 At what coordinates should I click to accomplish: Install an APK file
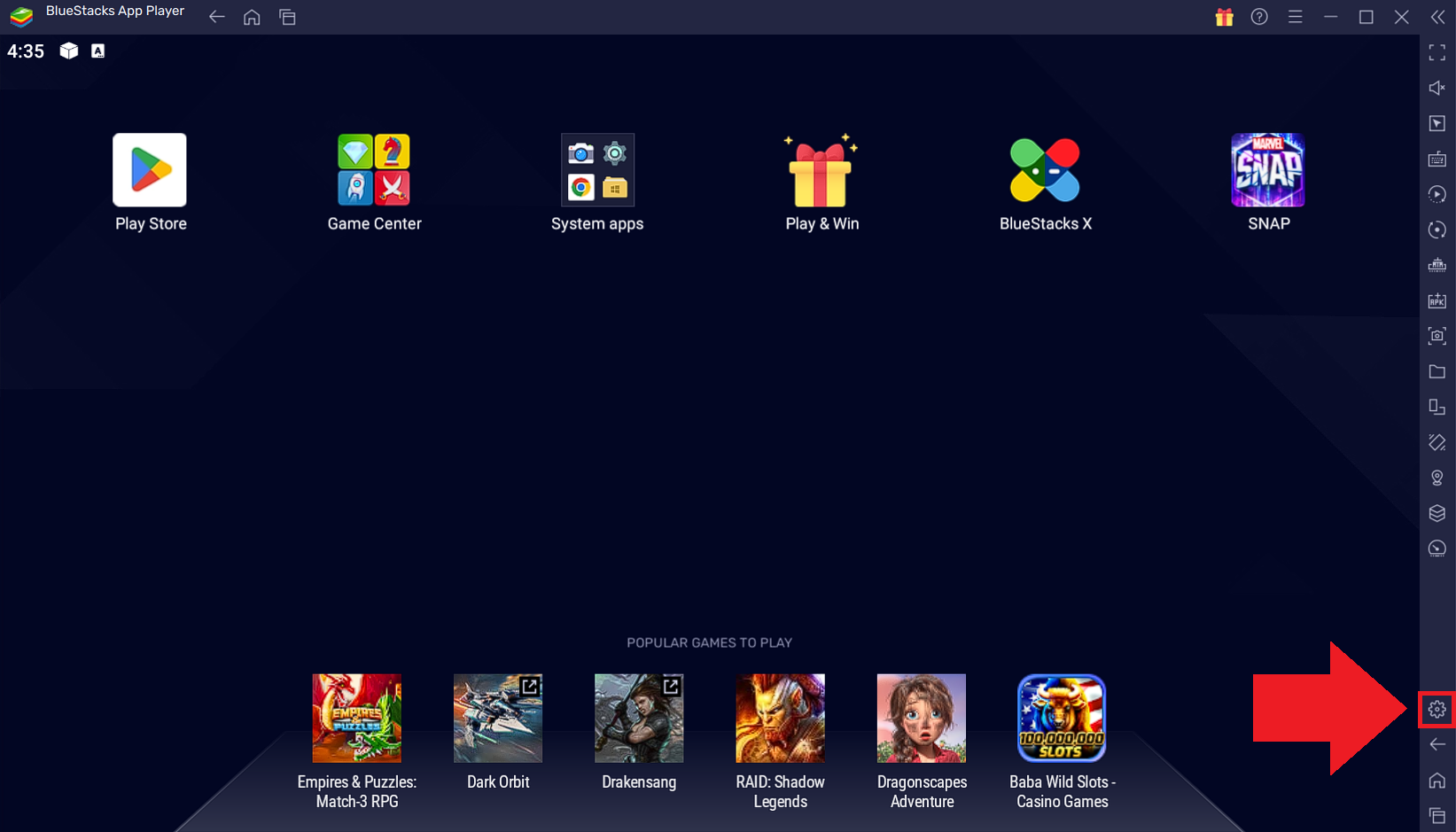(x=1437, y=300)
